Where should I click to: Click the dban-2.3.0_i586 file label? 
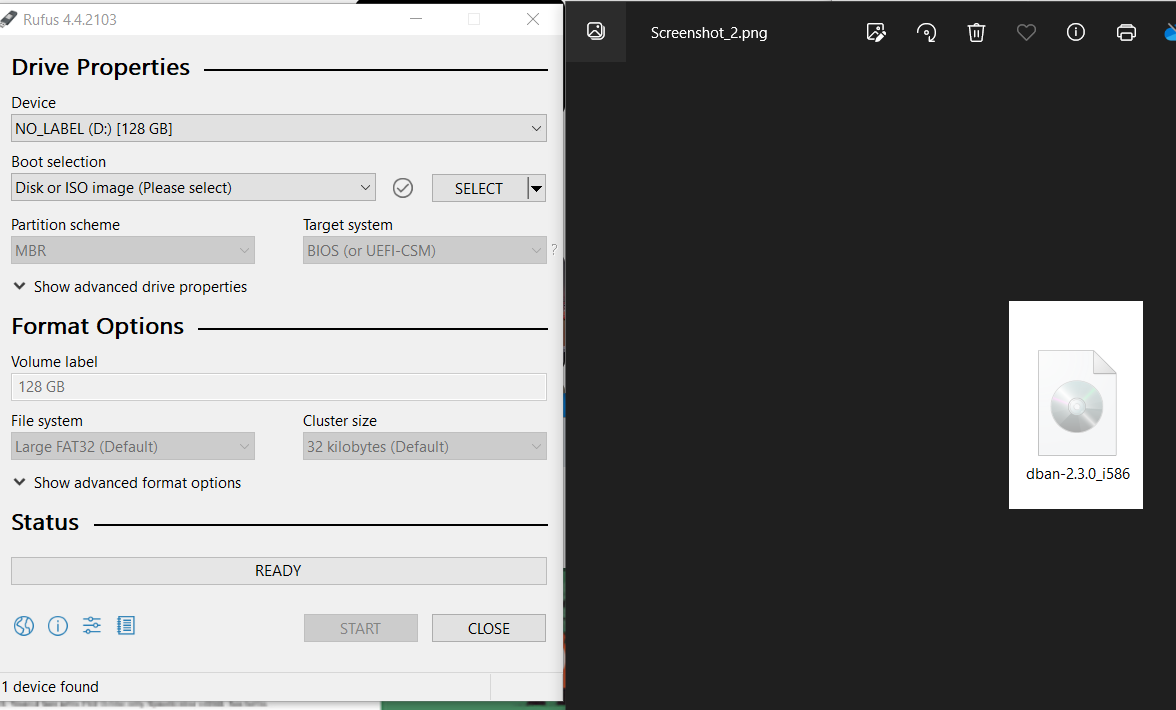1078,474
